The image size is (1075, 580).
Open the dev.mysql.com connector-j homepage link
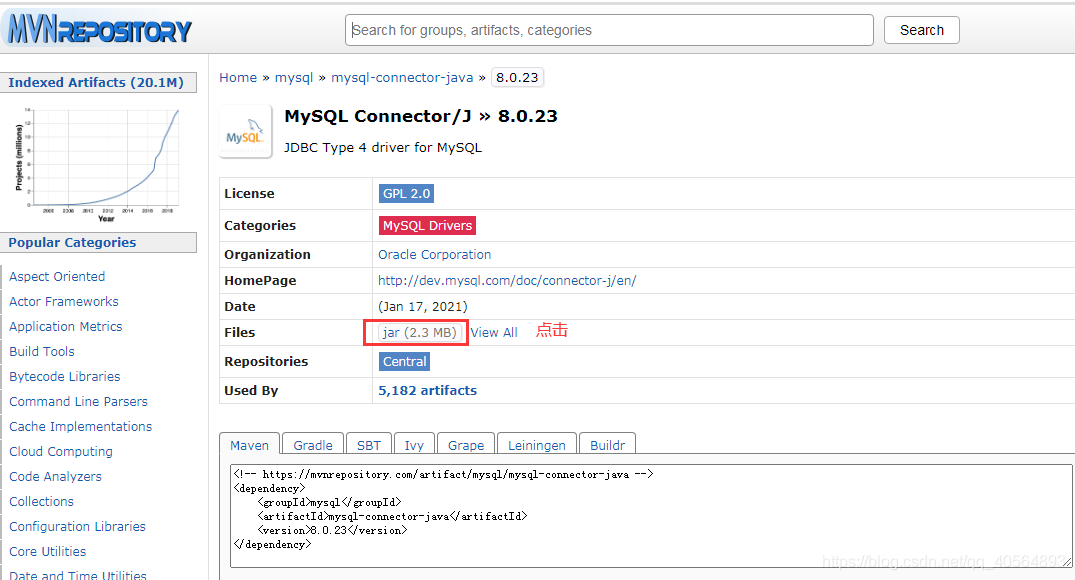pos(507,280)
